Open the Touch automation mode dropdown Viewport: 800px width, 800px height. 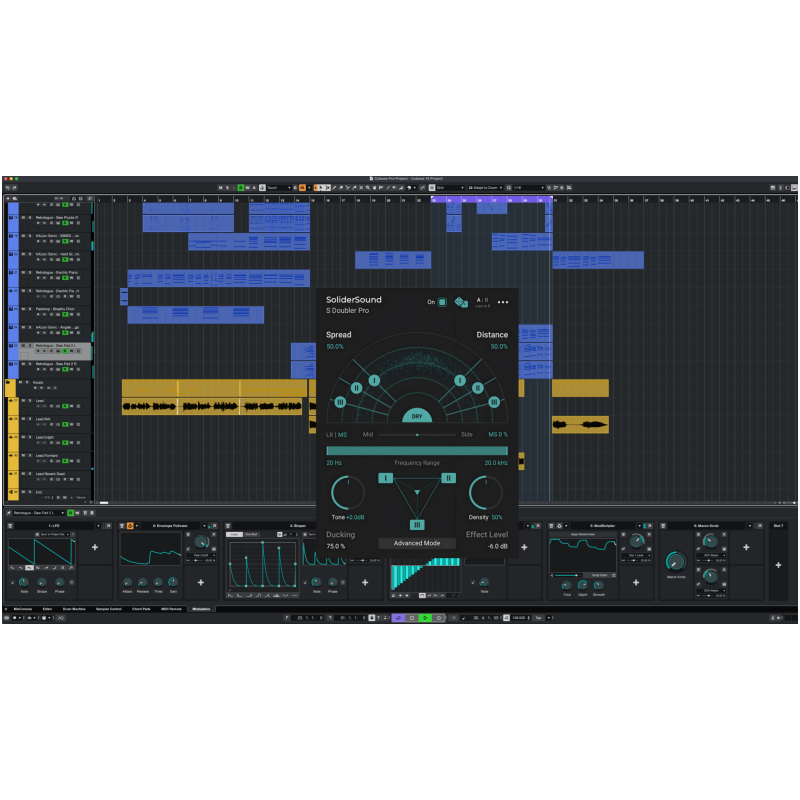[278, 188]
